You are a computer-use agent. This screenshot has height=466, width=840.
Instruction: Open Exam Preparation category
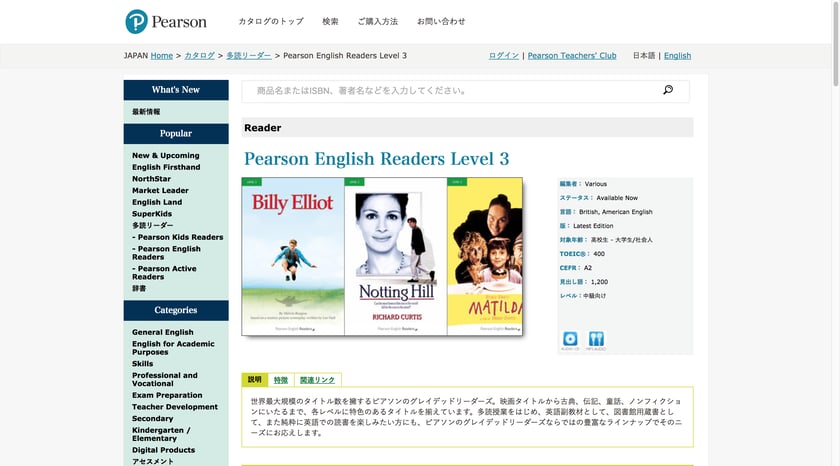point(167,395)
